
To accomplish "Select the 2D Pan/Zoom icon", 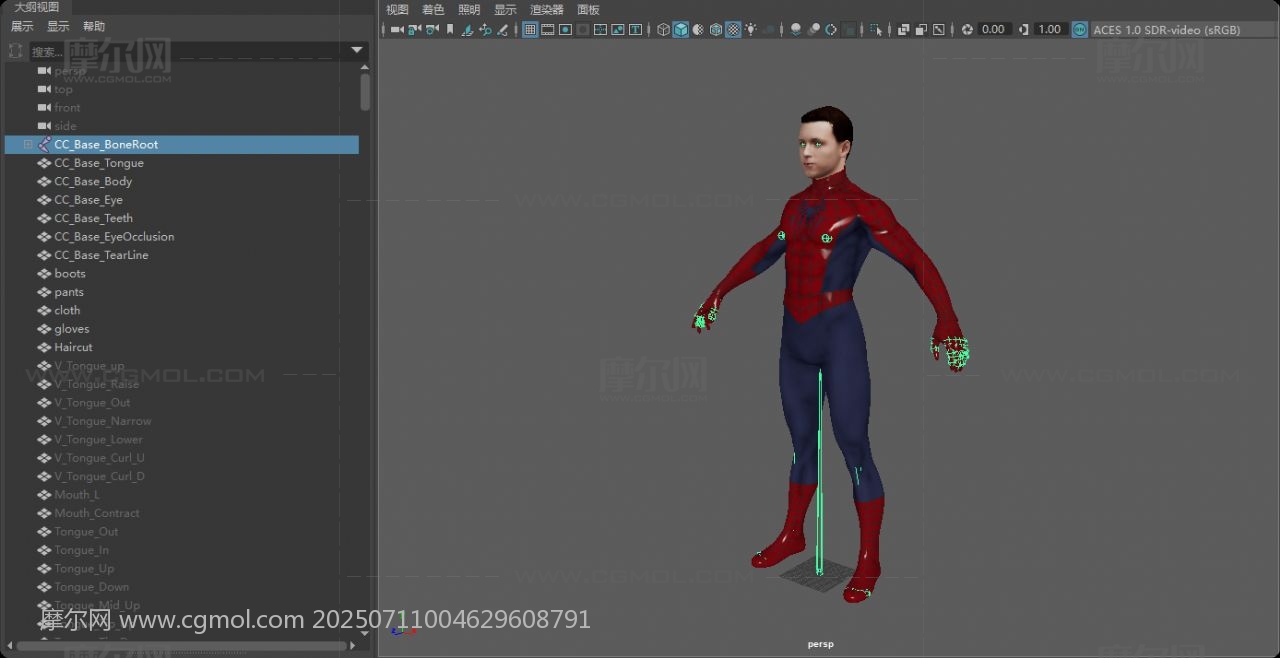I will [x=485, y=30].
